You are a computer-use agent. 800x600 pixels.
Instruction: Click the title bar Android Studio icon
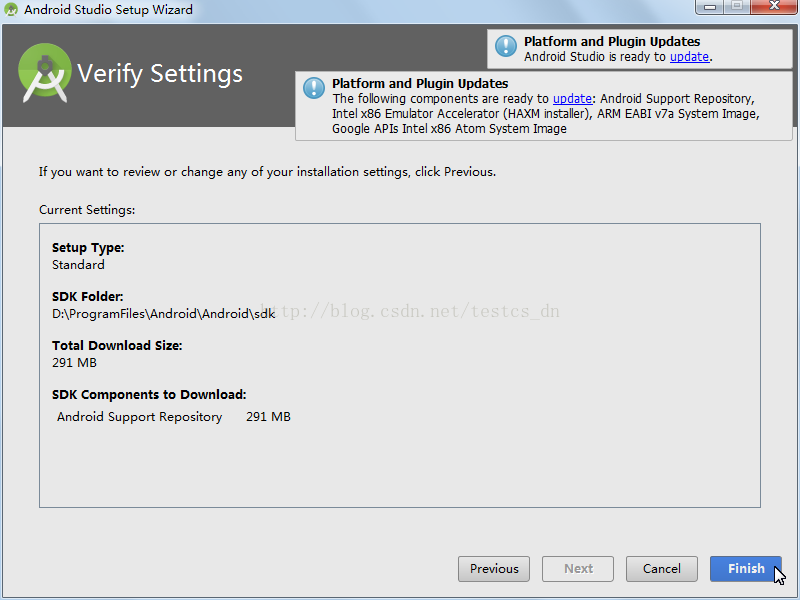[x=11, y=9]
